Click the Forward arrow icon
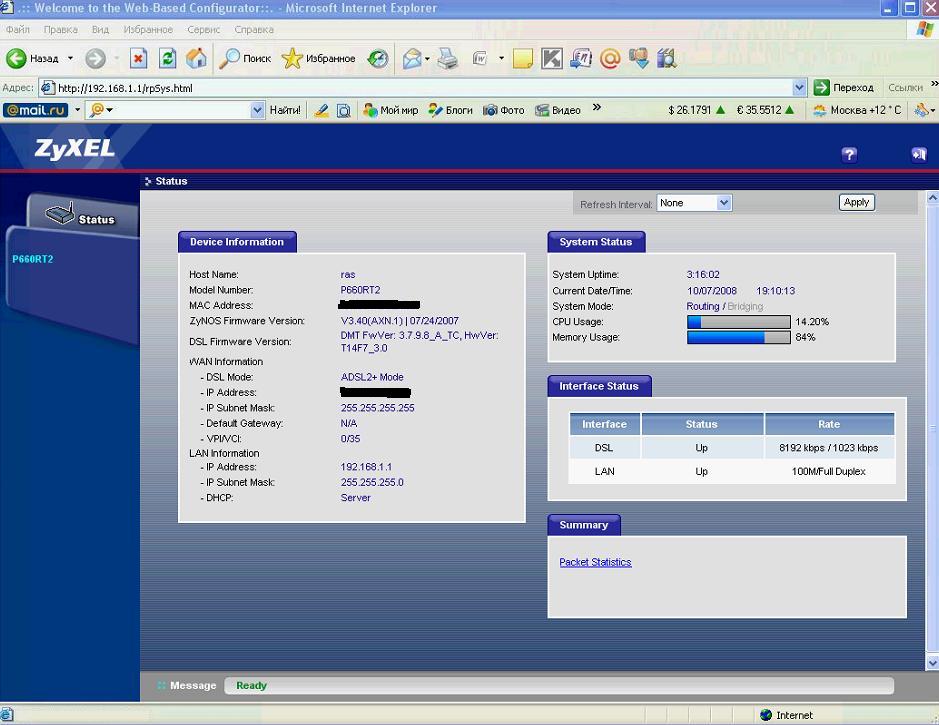The height and width of the screenshot is (725, 939). (95, 59)
